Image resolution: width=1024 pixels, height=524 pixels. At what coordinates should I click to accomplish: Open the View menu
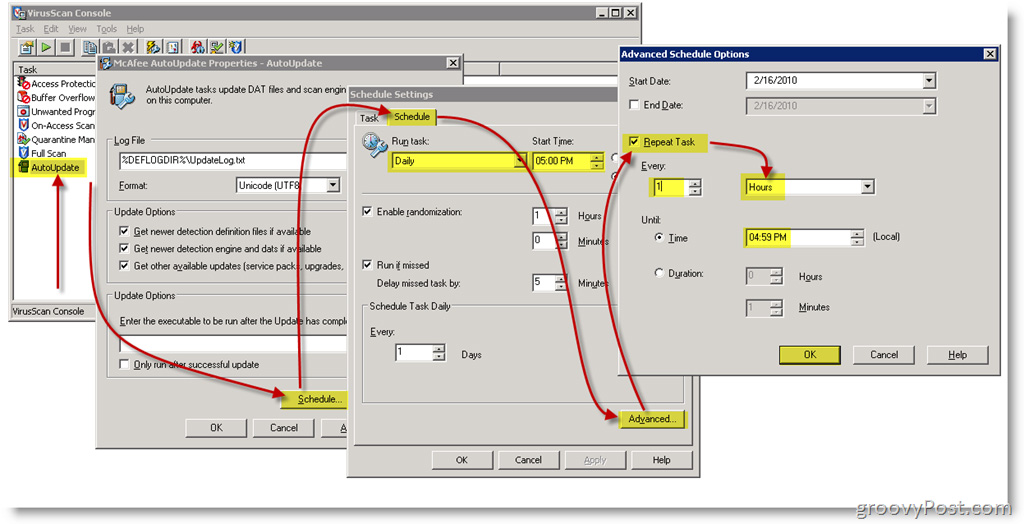click(77, 29)
